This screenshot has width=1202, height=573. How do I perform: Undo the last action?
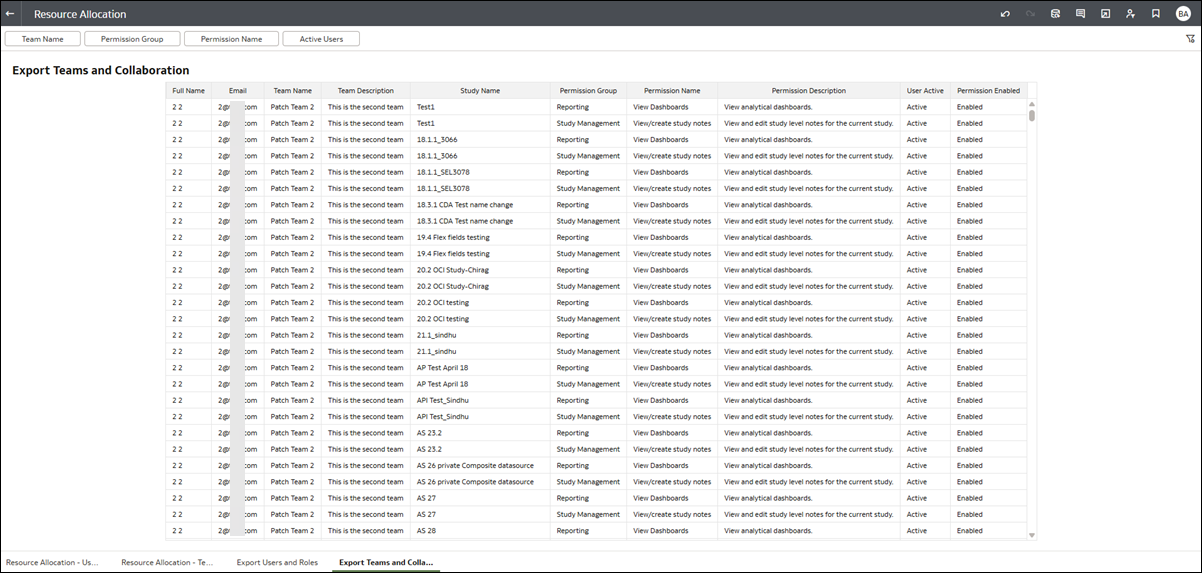pos(1005,14)
